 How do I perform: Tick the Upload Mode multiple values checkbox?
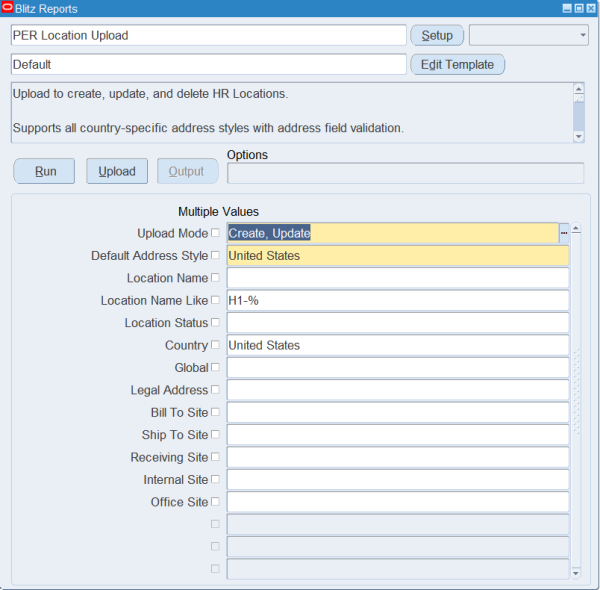click(x=215, y=233)
